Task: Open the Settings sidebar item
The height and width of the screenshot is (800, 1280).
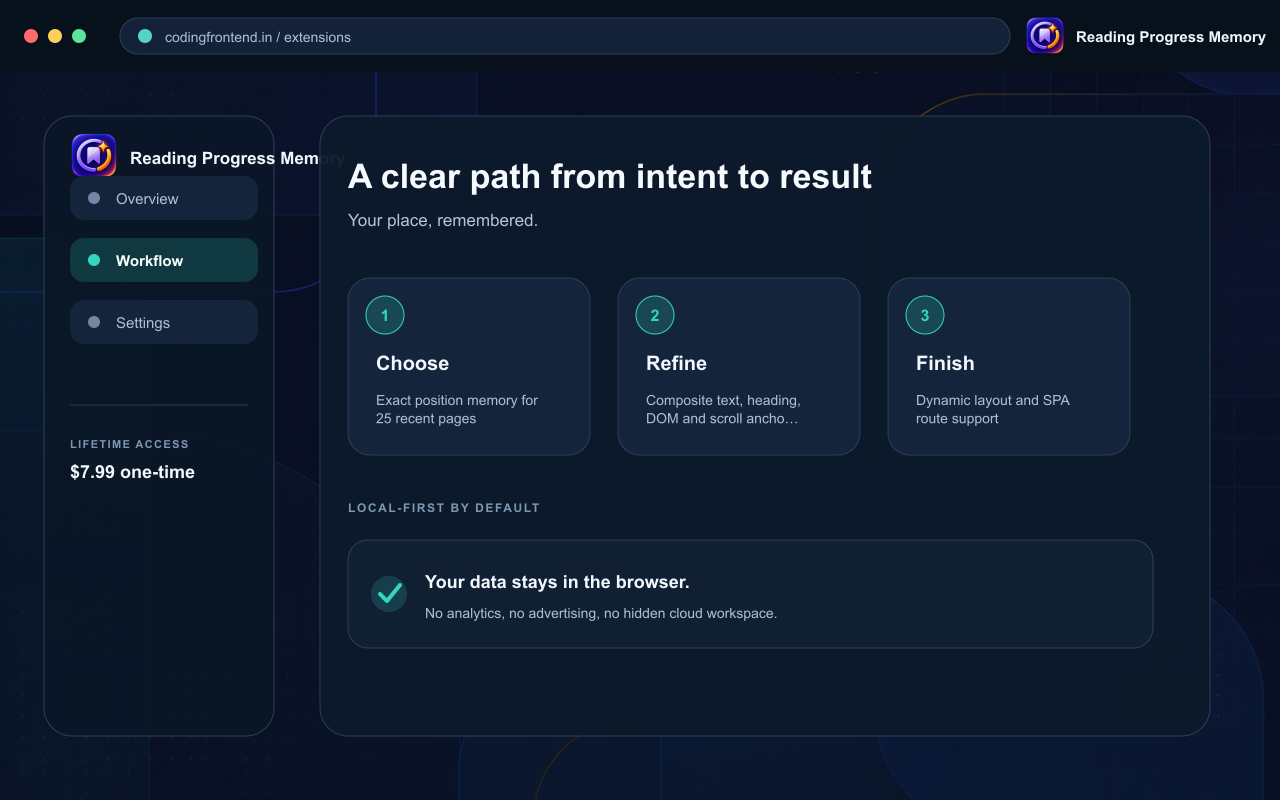Action: (x=164, y=322)
